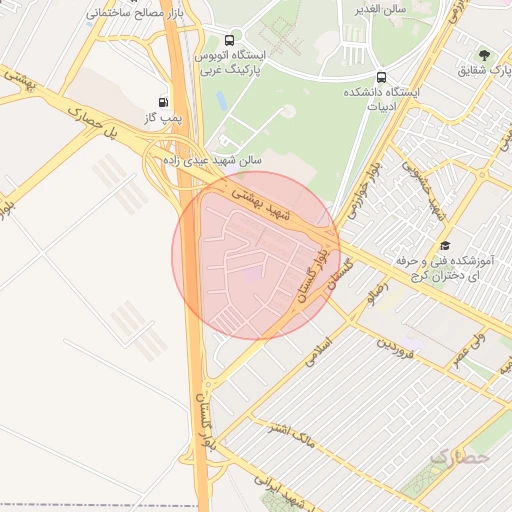This screenshot has height=512, width=512.
Task: Select the آموزشکده فنی و حرفه ای label
Action: 445,269
